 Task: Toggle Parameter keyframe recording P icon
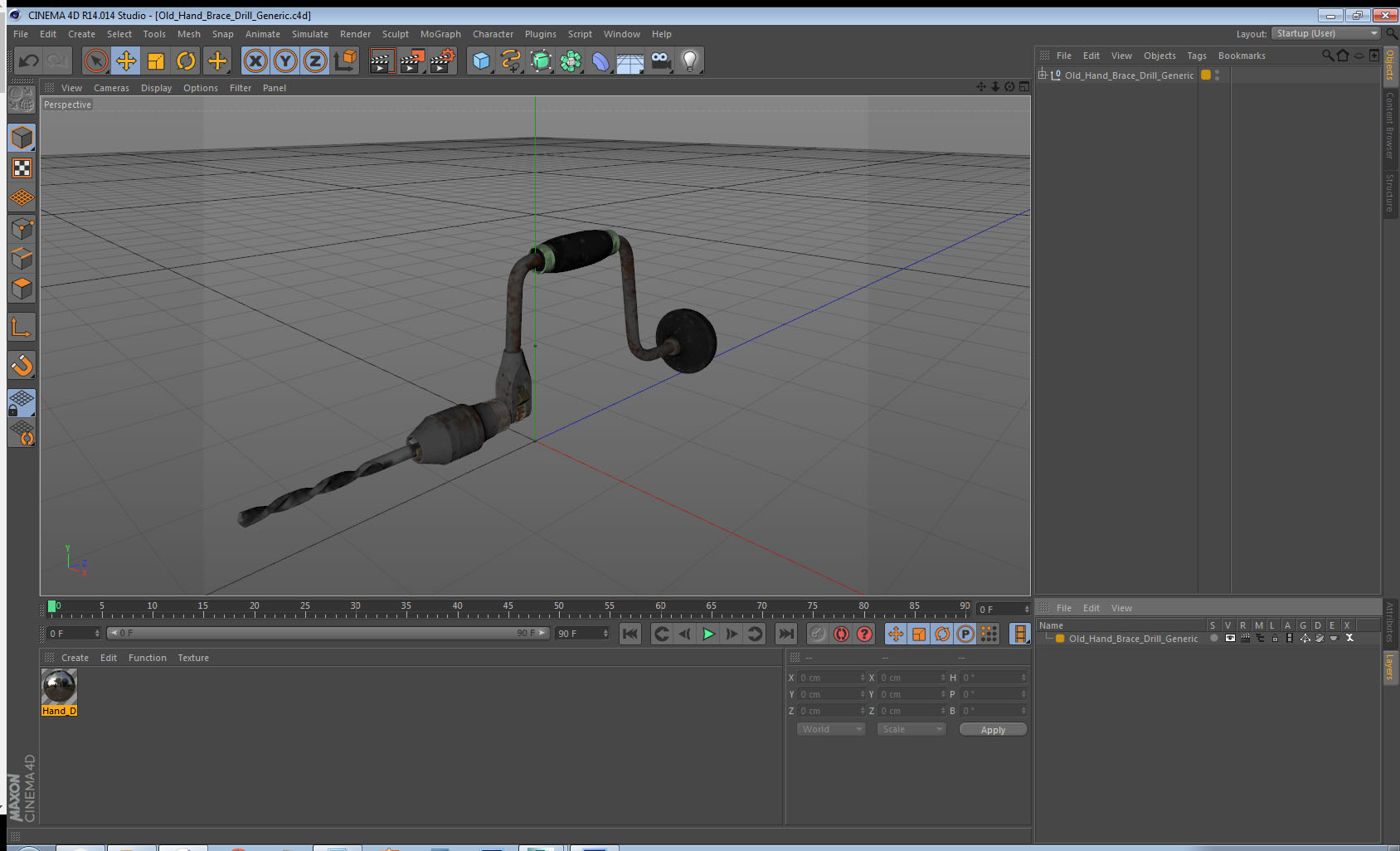click(x=965, y=634)
